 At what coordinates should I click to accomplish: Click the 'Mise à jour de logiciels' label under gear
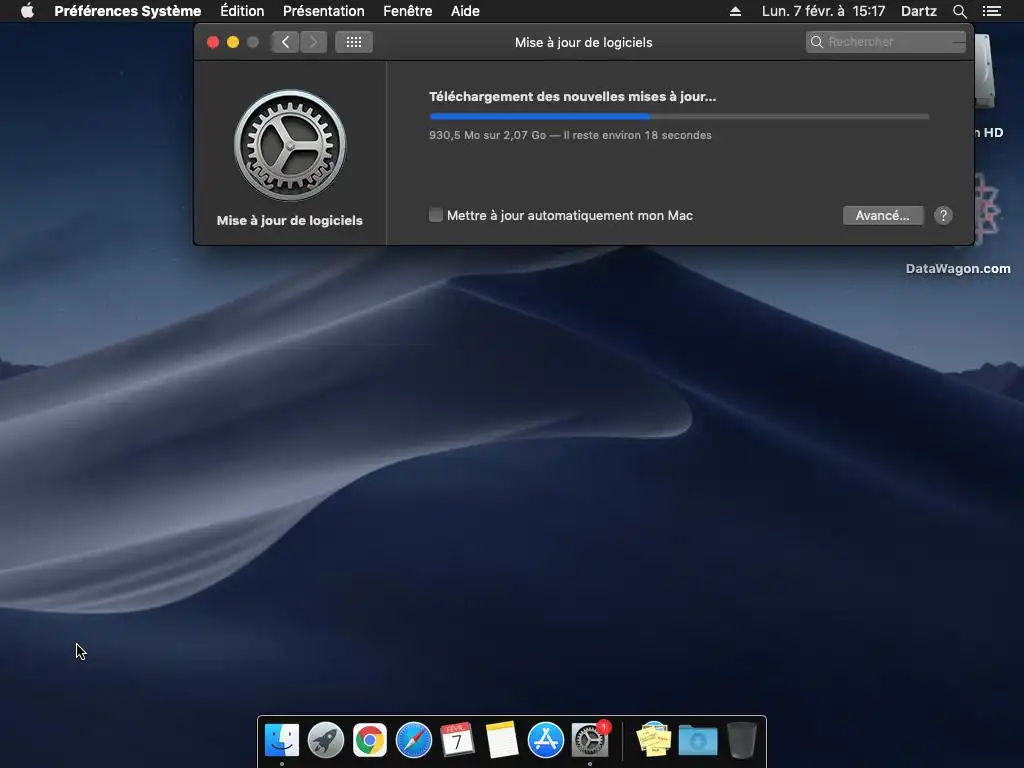[289, 221]
